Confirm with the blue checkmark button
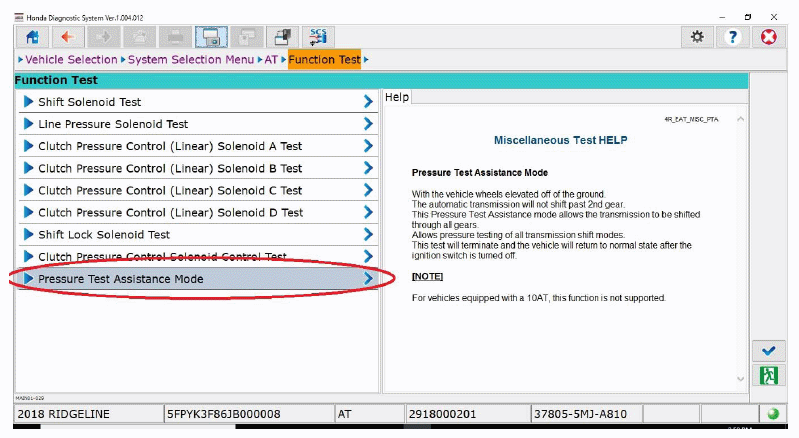 pos(768,351)
